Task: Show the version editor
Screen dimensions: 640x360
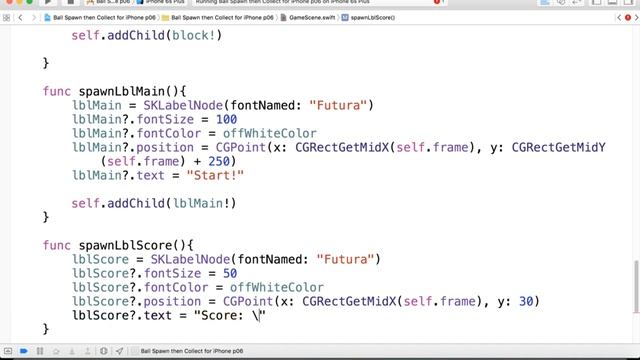Action: tap(577, 2)
